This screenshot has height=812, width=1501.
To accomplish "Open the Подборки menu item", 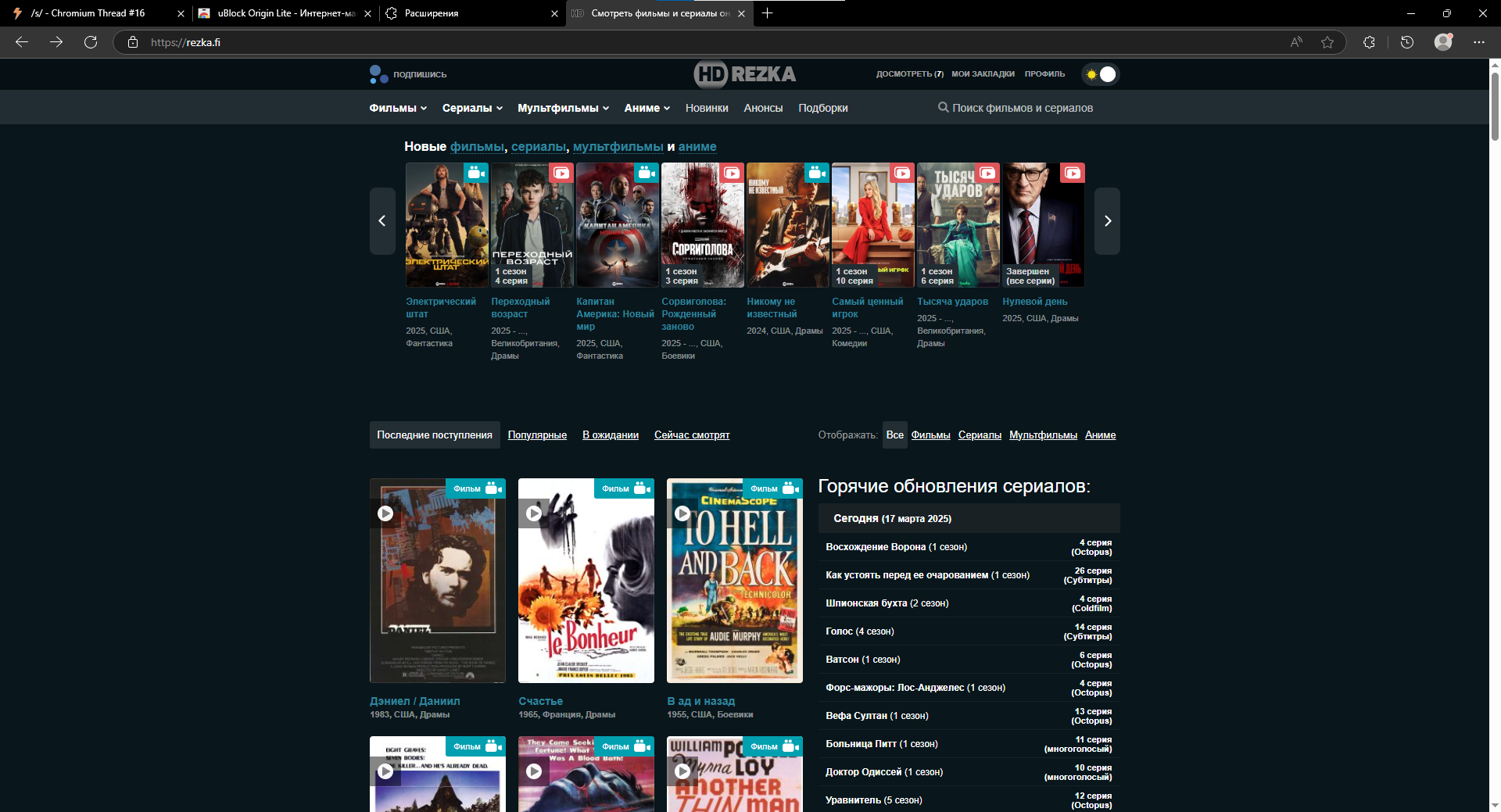I will coord(823,108).
